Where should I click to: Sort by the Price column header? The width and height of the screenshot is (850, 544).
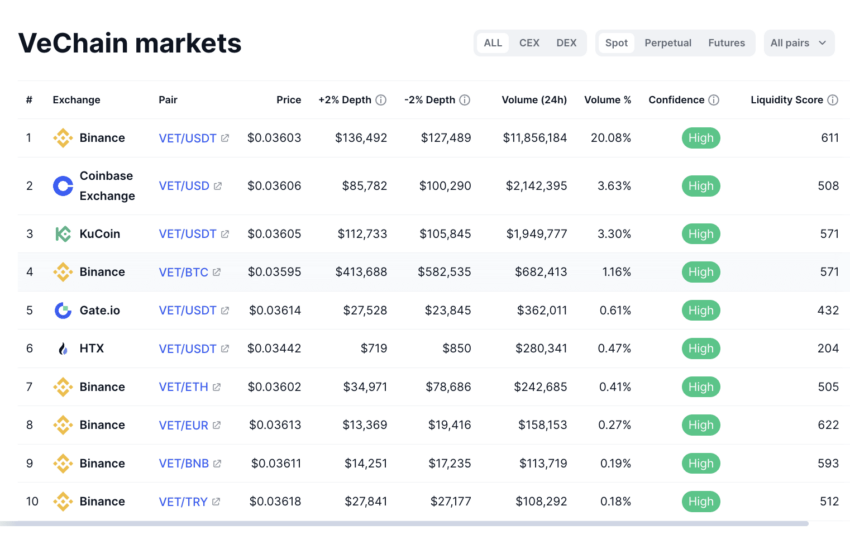pyautogui.click(x=288, y=100)
